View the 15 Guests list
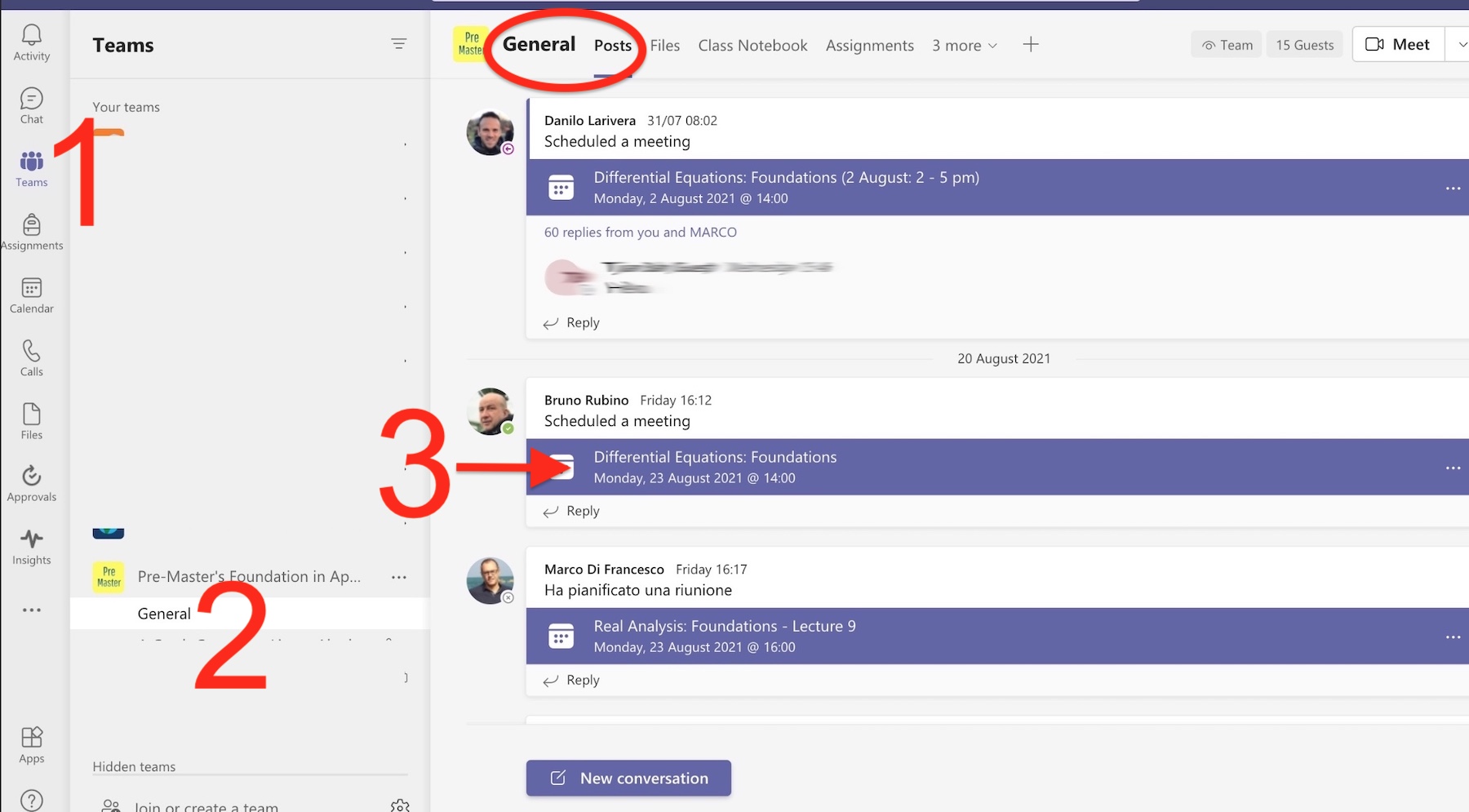 pos(1305,45)
